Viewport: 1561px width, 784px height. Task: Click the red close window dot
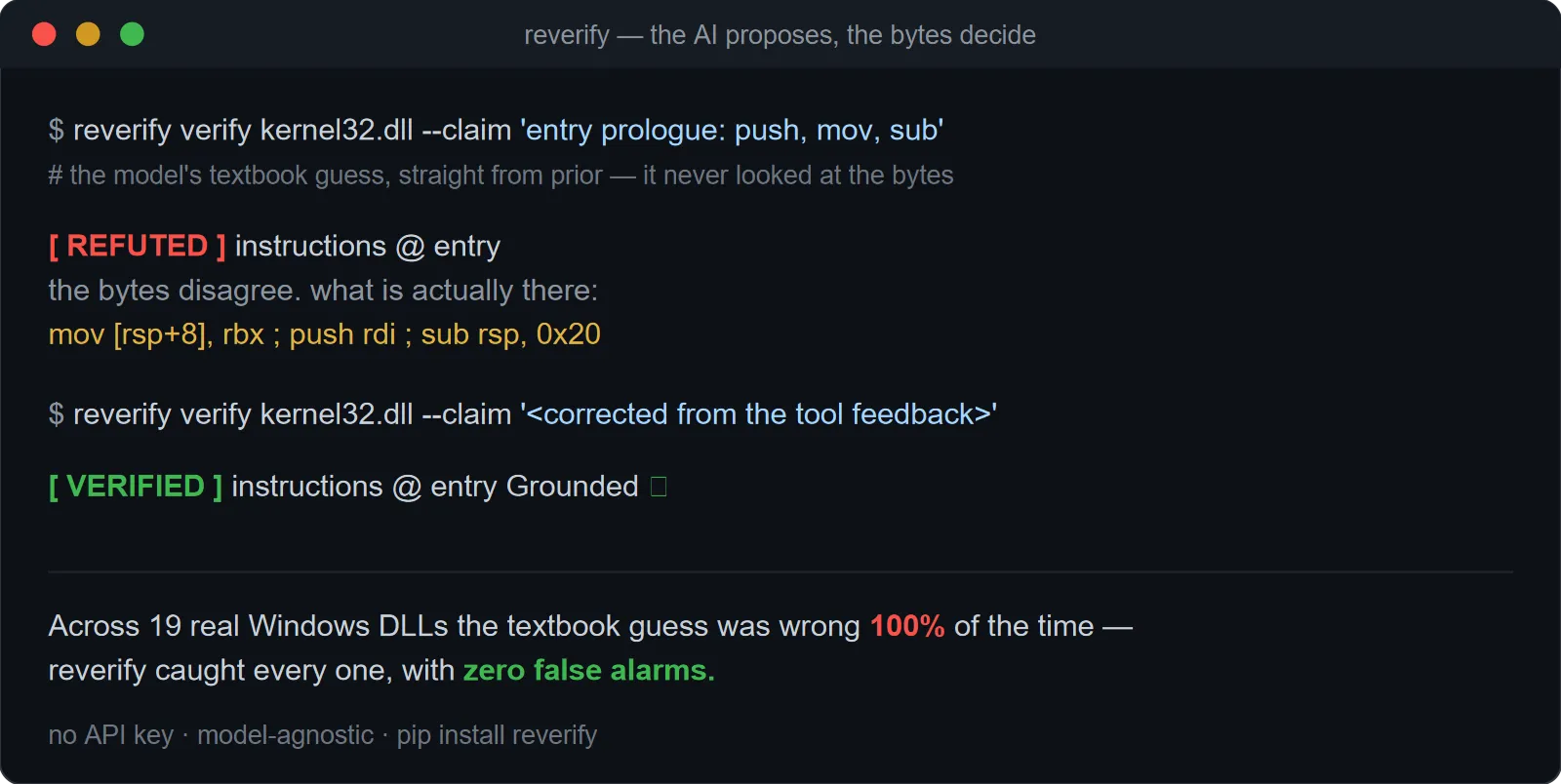coord(44,34)
